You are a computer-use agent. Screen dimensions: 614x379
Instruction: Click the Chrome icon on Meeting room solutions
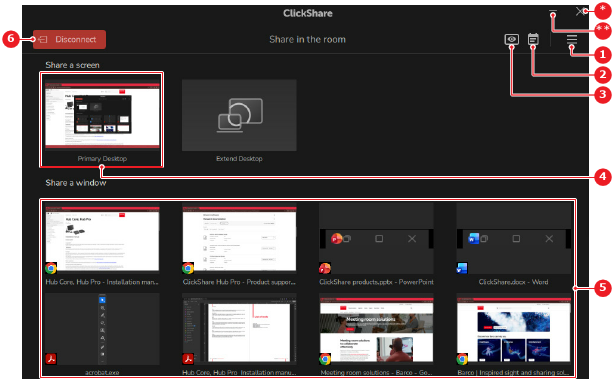pyautogui.click(x=325, y=359)
